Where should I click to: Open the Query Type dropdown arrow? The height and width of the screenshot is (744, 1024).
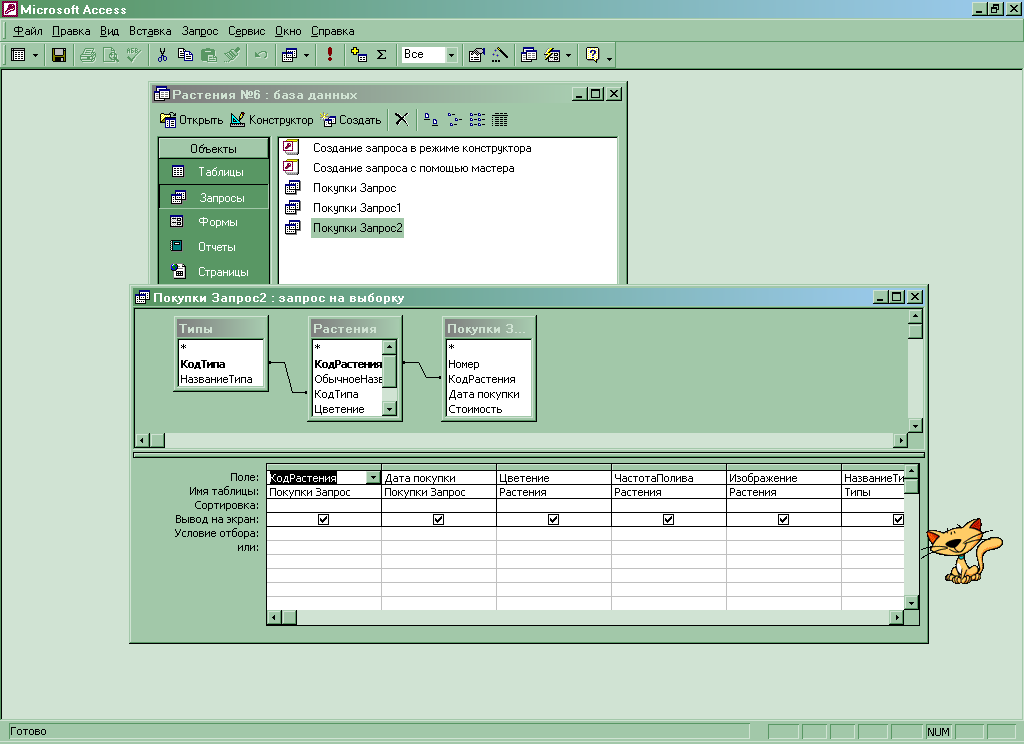point(306,56)
